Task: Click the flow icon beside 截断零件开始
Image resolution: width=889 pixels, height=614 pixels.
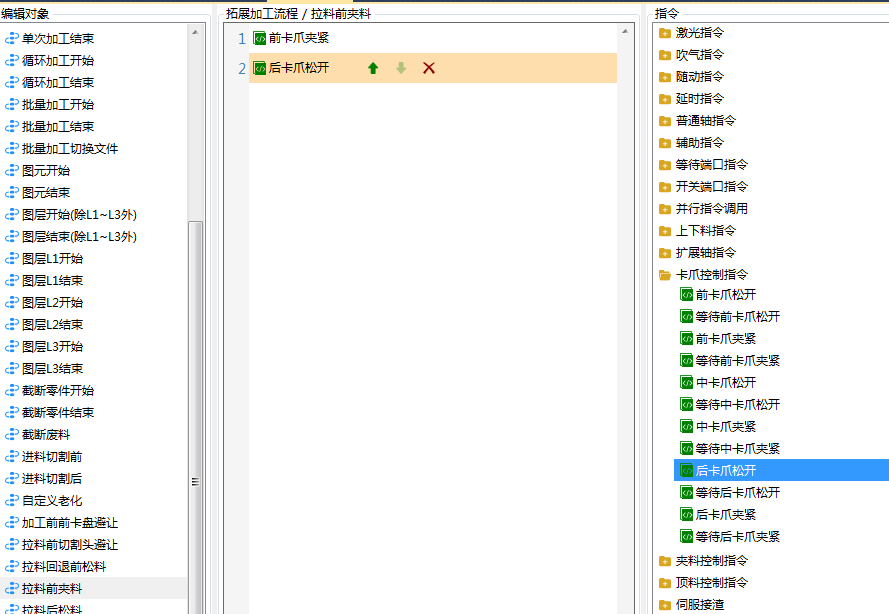Action: (12, 391)
